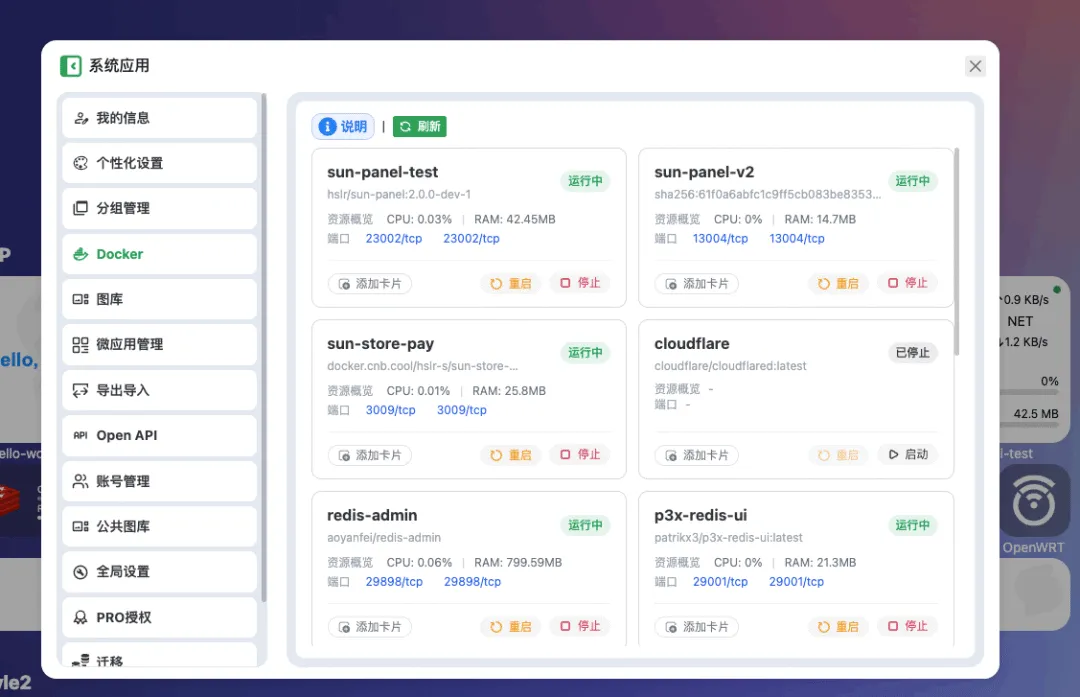
Task: Add card for p3x-redis-ui
Action: point(697,627)
